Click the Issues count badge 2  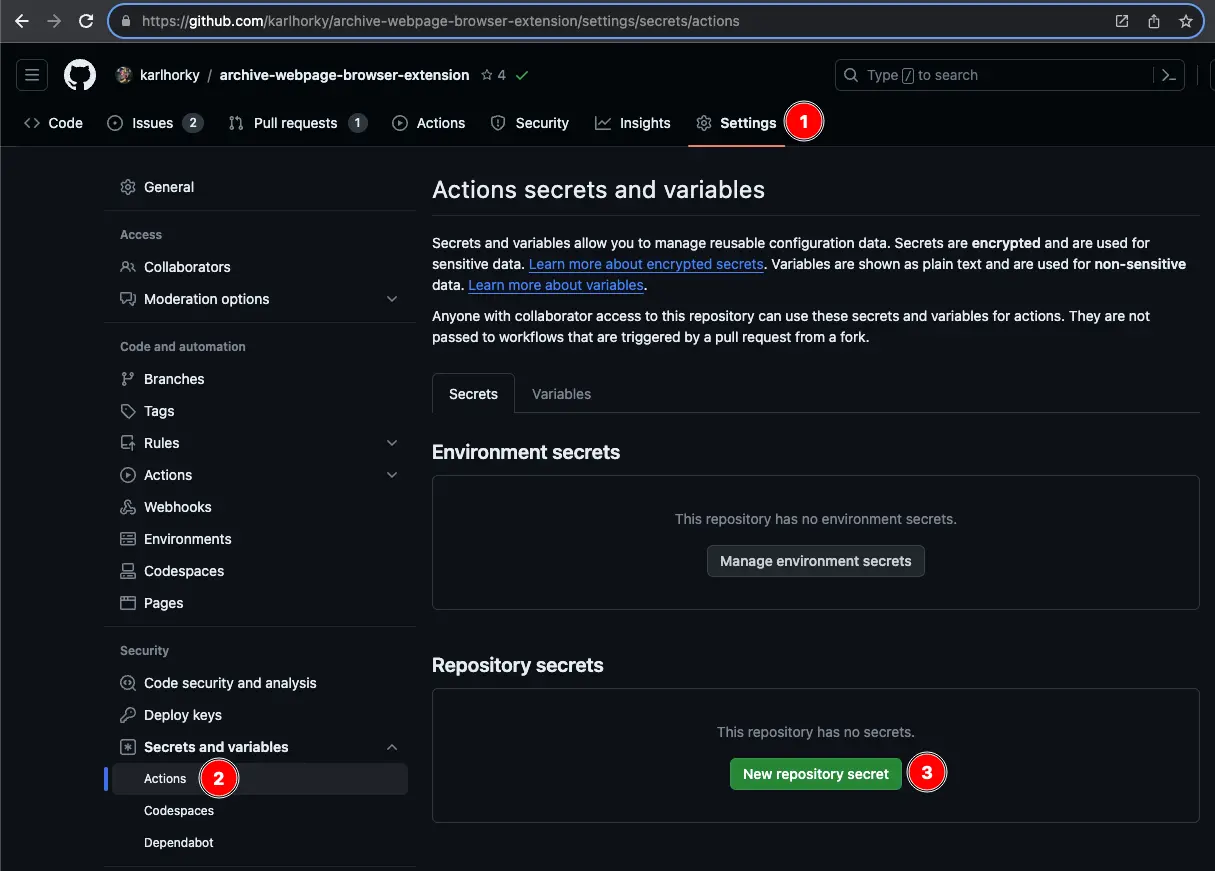[x=193, y=123]
